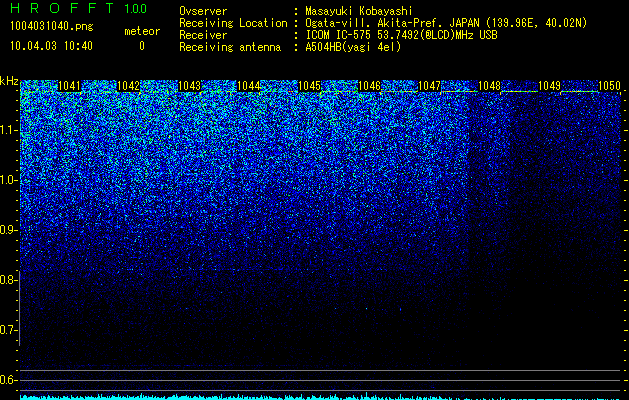Click the observer name Masayuki Kobayashi

click(x=359, y=11)
